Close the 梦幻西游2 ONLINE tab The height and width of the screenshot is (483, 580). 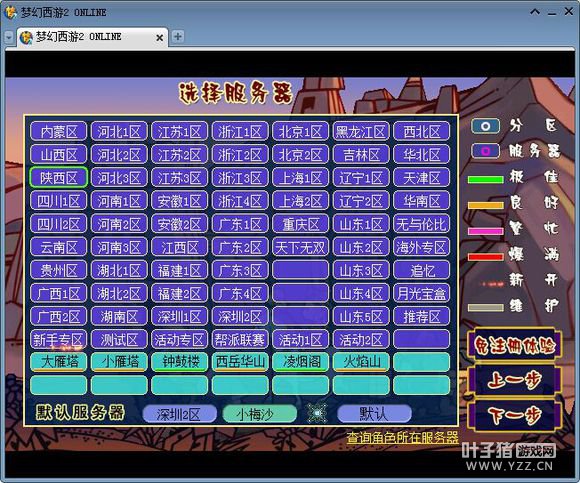[x=159, y=37]
